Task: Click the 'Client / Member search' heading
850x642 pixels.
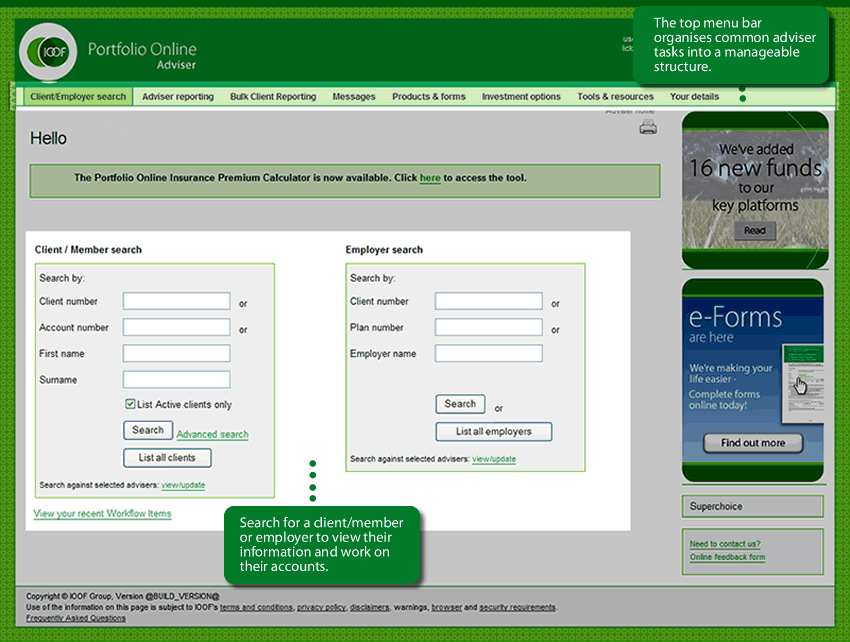Action: (x=88, y=249)
